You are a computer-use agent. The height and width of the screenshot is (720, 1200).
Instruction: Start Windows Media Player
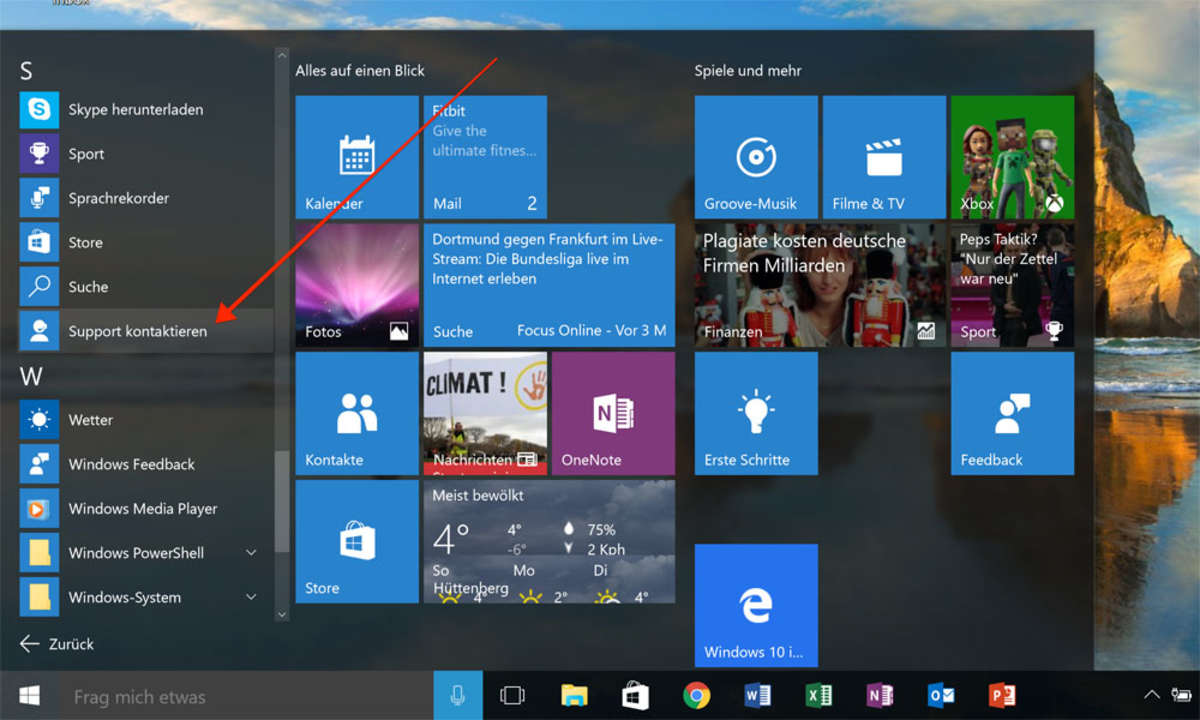[x=145, y=508]
